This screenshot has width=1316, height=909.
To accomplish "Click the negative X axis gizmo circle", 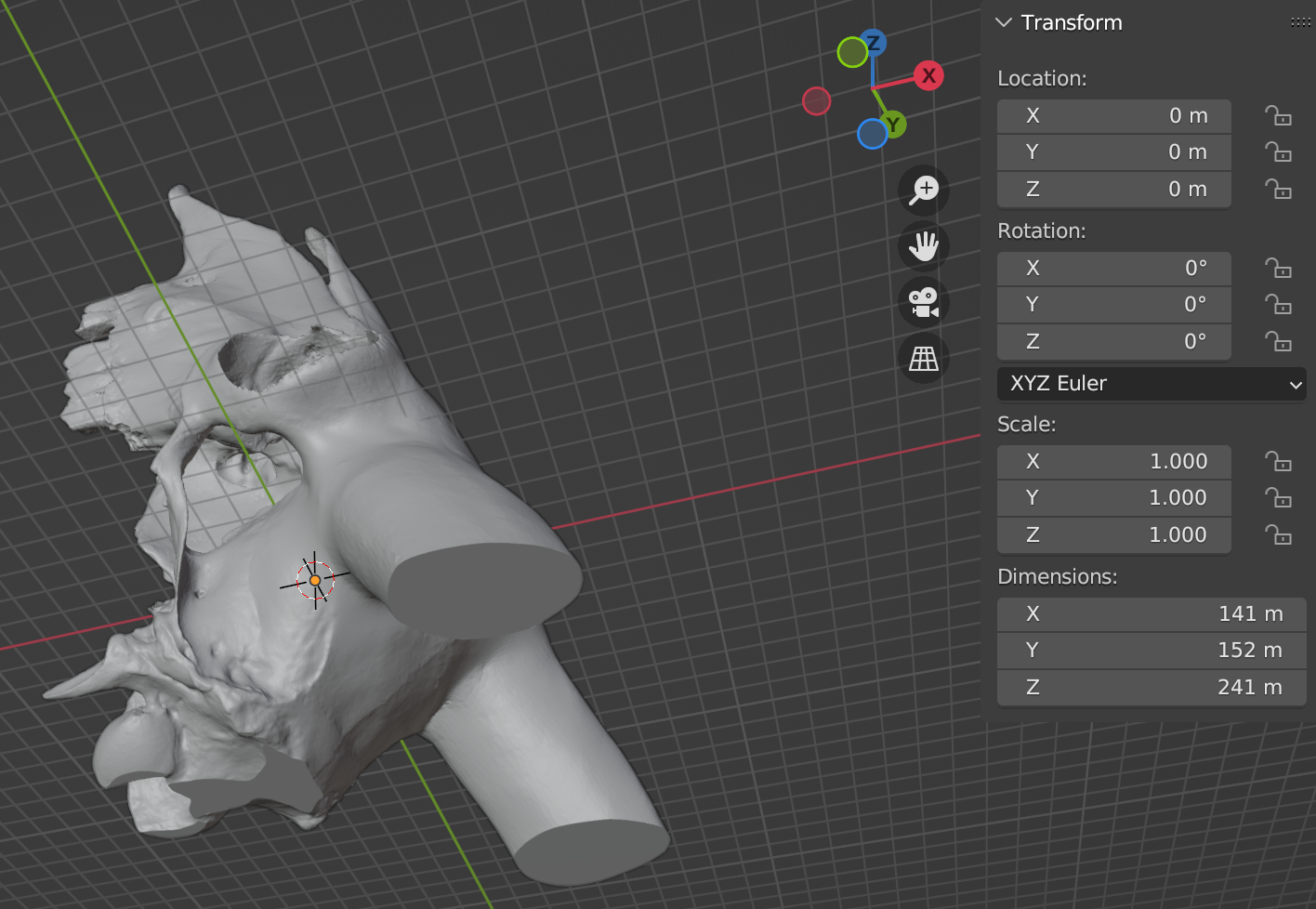I will pos(816,100).
